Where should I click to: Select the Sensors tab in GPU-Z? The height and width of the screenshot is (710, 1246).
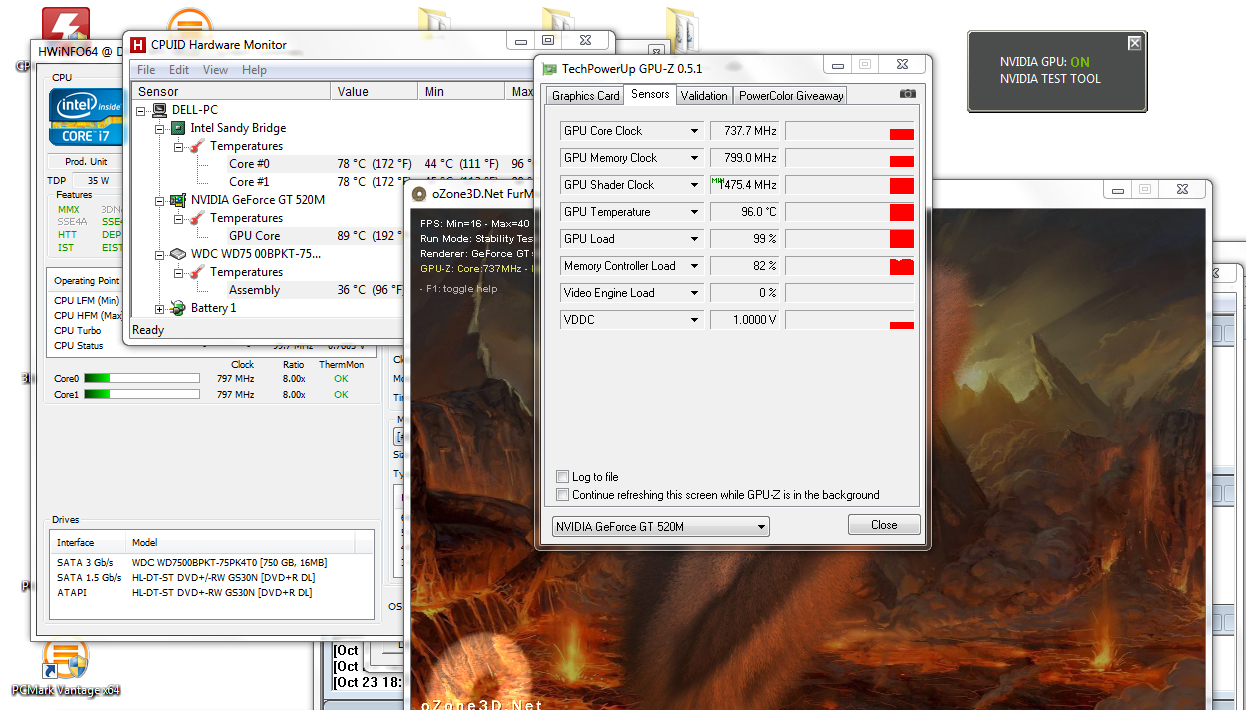pyautogui.click(x=650, y=95)
